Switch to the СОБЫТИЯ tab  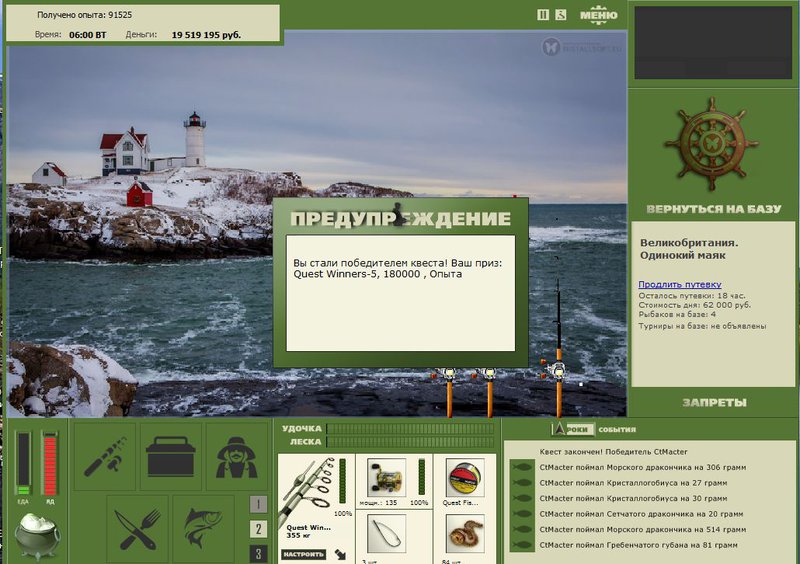coord(617,430)
